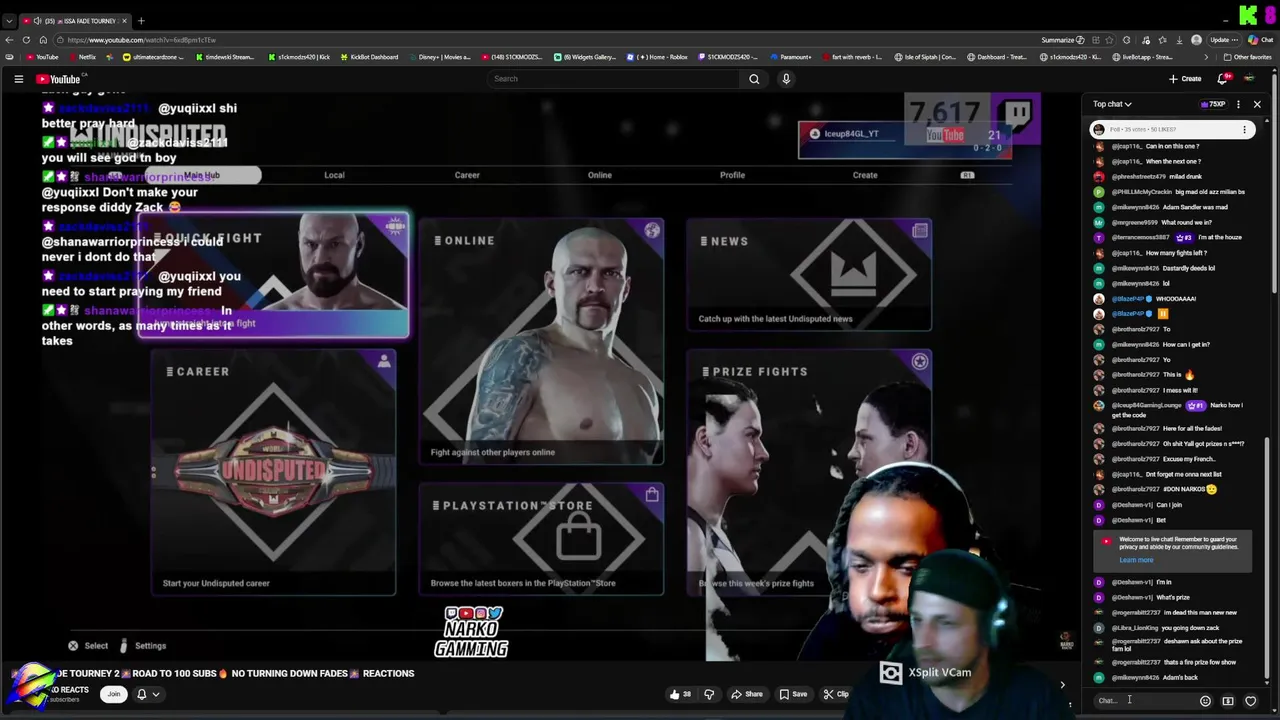Open the PlayStation Store tile

click(541, 540)
